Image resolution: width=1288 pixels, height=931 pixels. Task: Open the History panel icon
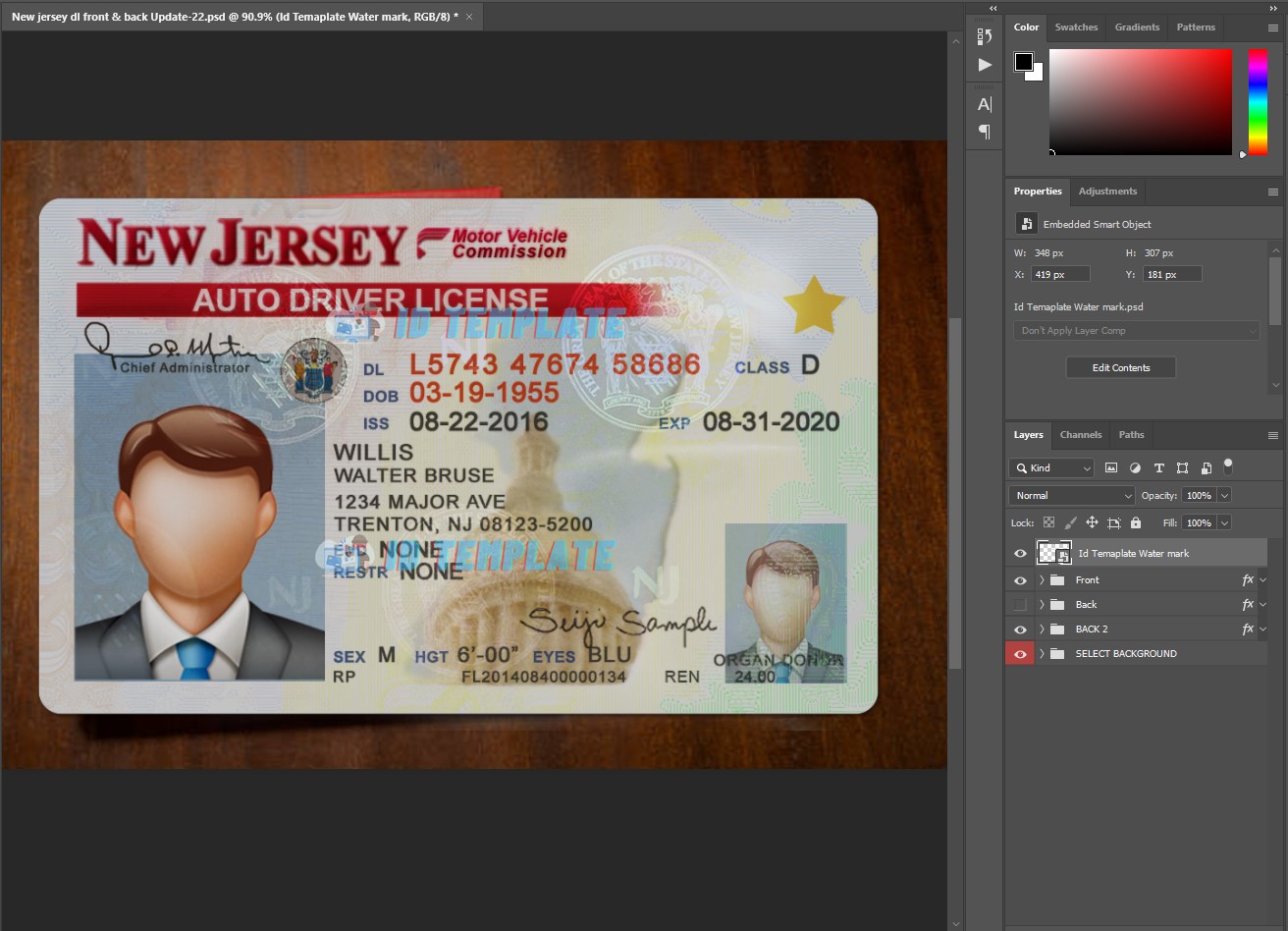click(x=985, y=36)
